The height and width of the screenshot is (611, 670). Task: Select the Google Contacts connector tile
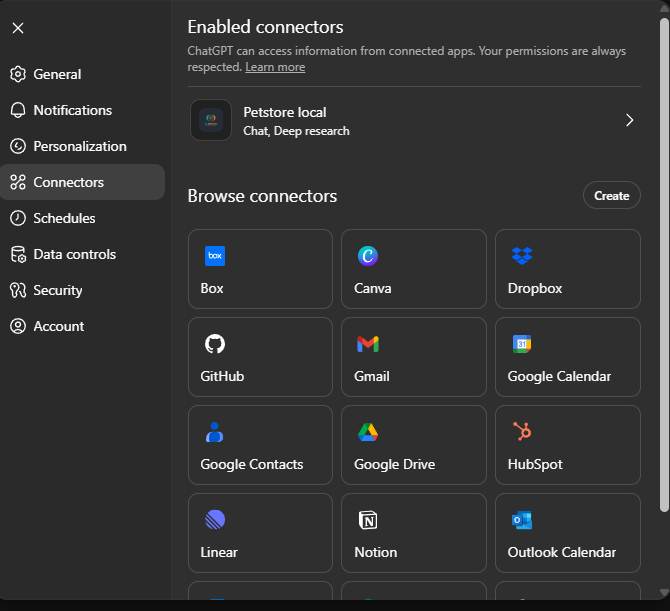(260, 449)
